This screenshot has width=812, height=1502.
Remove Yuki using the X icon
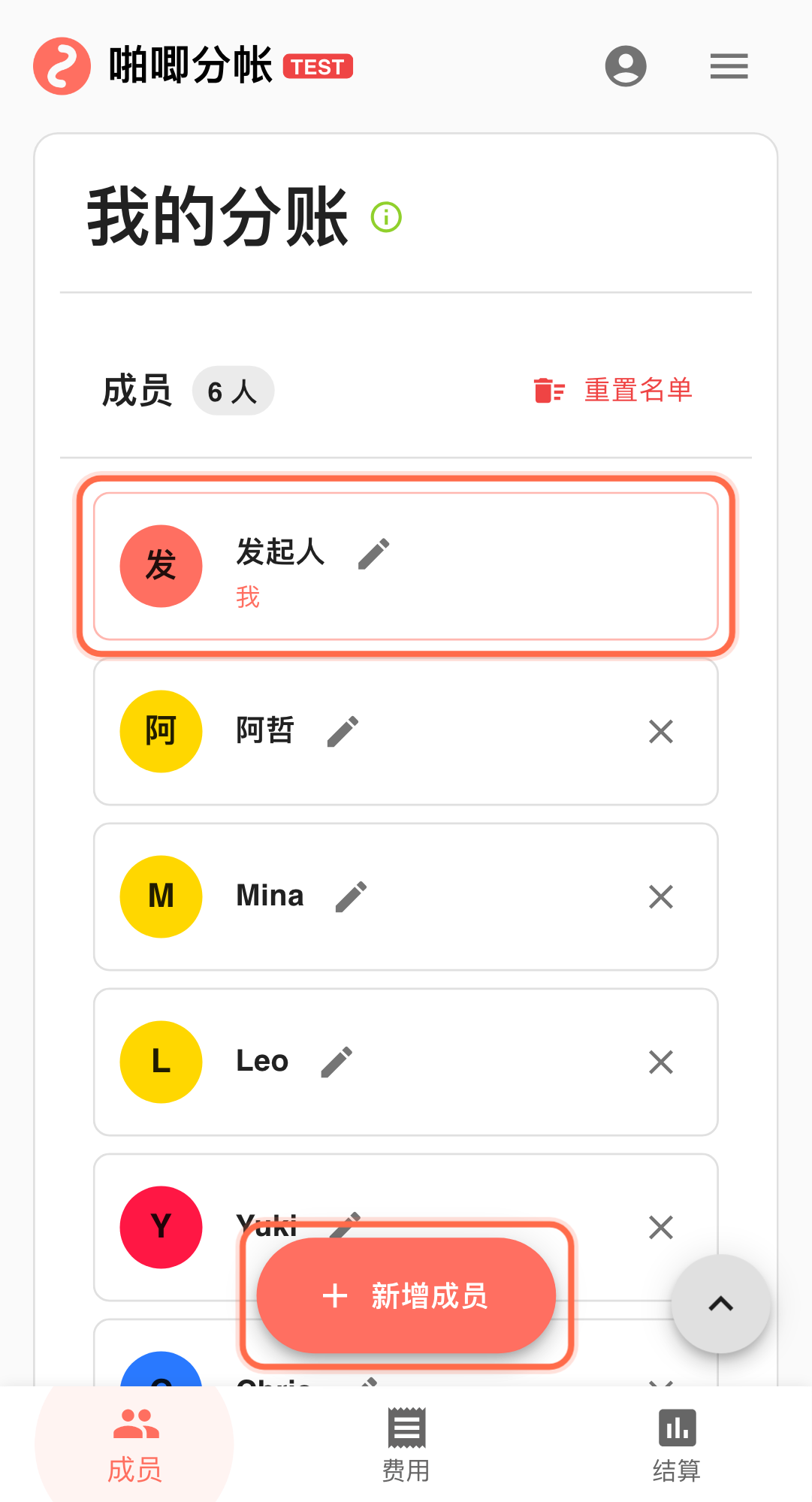tap(661, 1227)
